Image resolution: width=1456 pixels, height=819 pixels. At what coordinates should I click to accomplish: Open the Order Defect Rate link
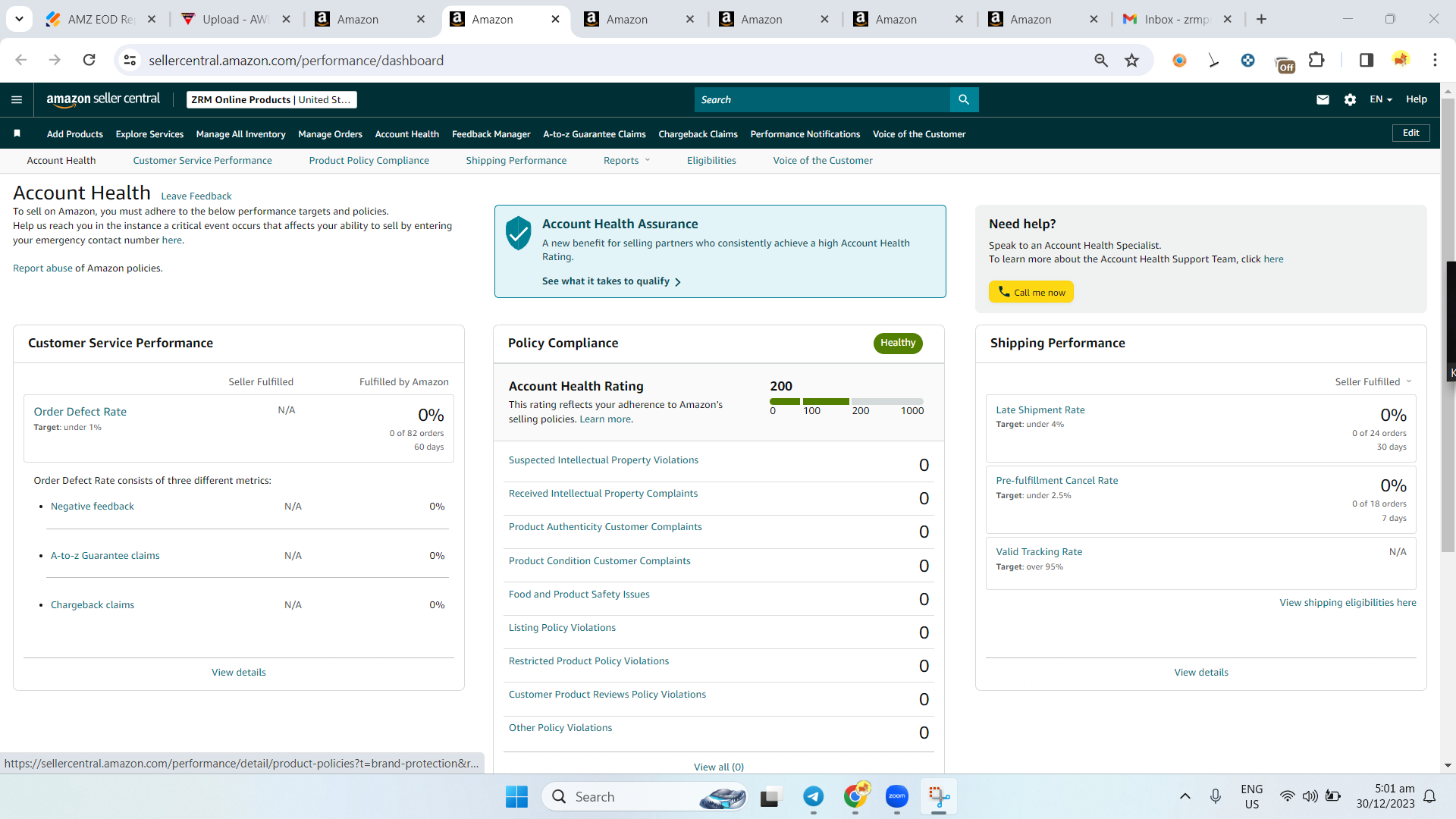click(x=80, y=411)
